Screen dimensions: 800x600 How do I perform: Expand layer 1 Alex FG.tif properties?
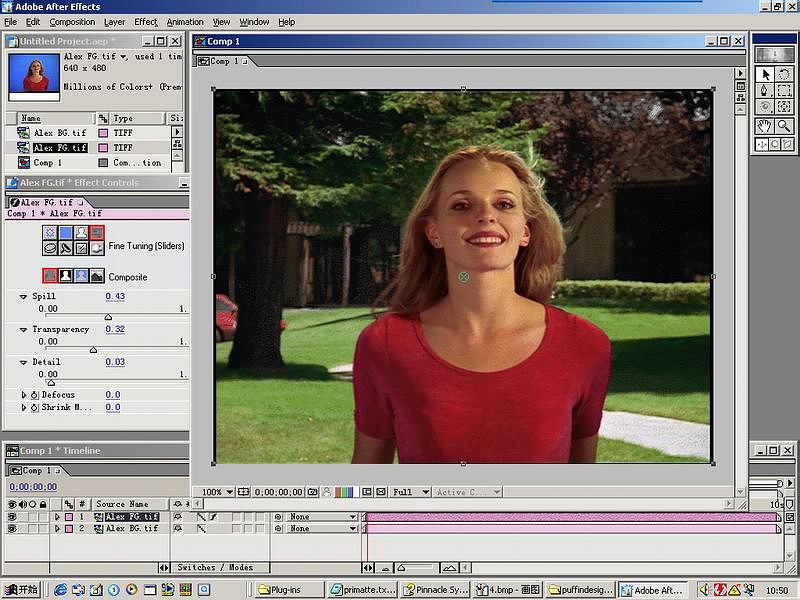click(57, 517)
